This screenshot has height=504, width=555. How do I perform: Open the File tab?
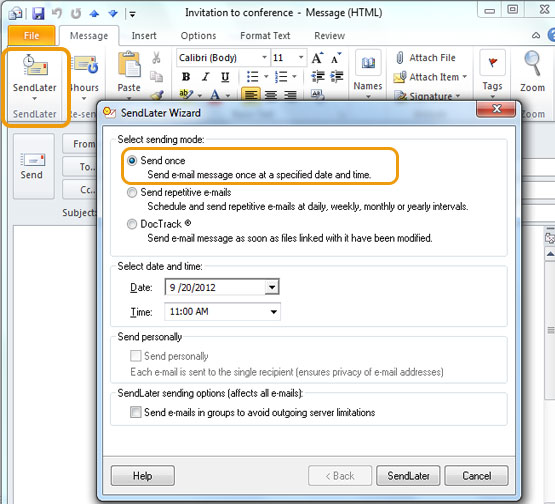point(32,35)
